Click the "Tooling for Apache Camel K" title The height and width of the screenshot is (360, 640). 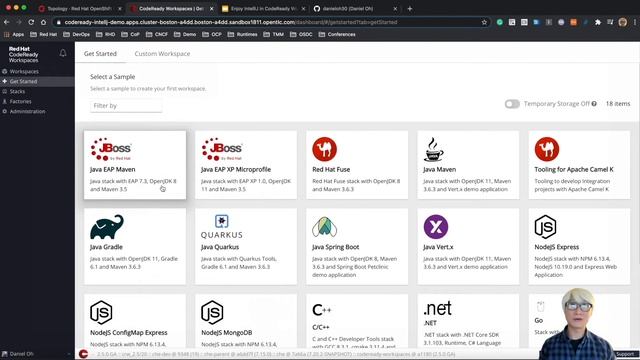pos(574,169)
